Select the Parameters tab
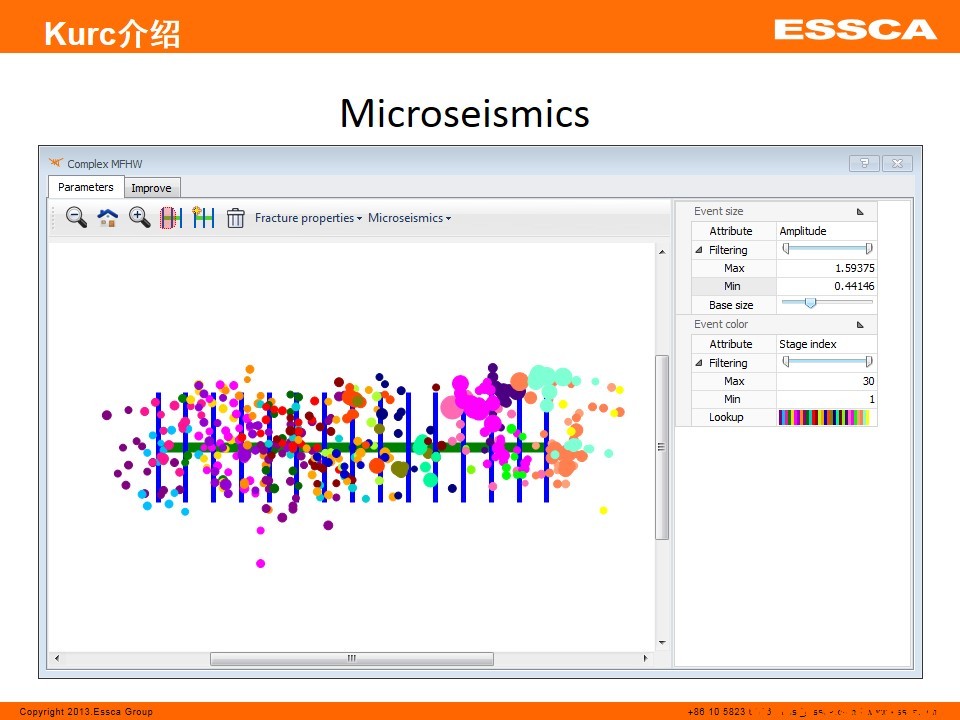960x720 pixels. pos(86,187)
